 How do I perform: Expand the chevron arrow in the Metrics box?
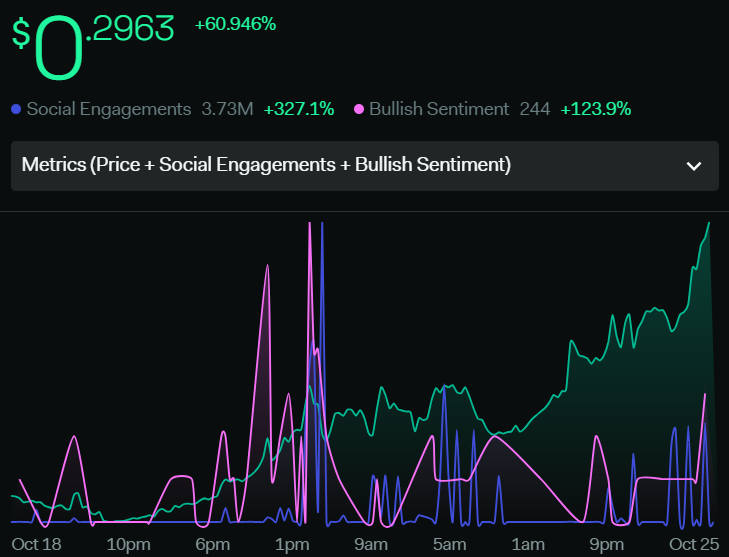click(x=694, y=166)
